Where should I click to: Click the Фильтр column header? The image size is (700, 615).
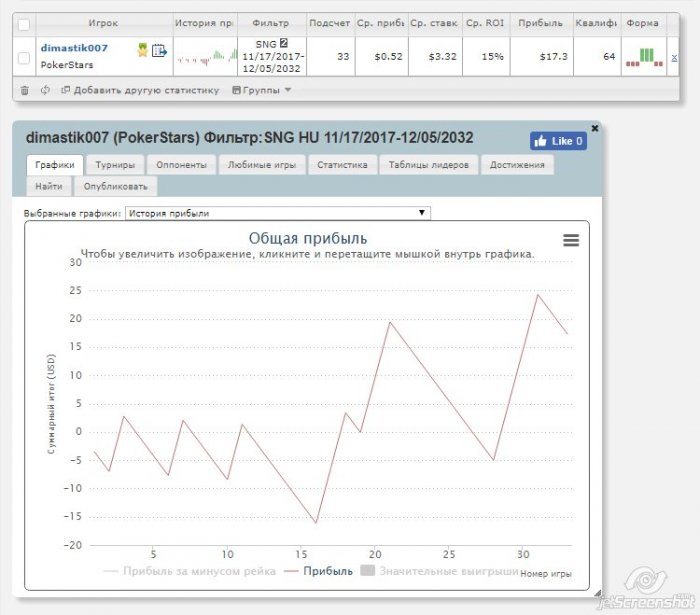[271, 23]
